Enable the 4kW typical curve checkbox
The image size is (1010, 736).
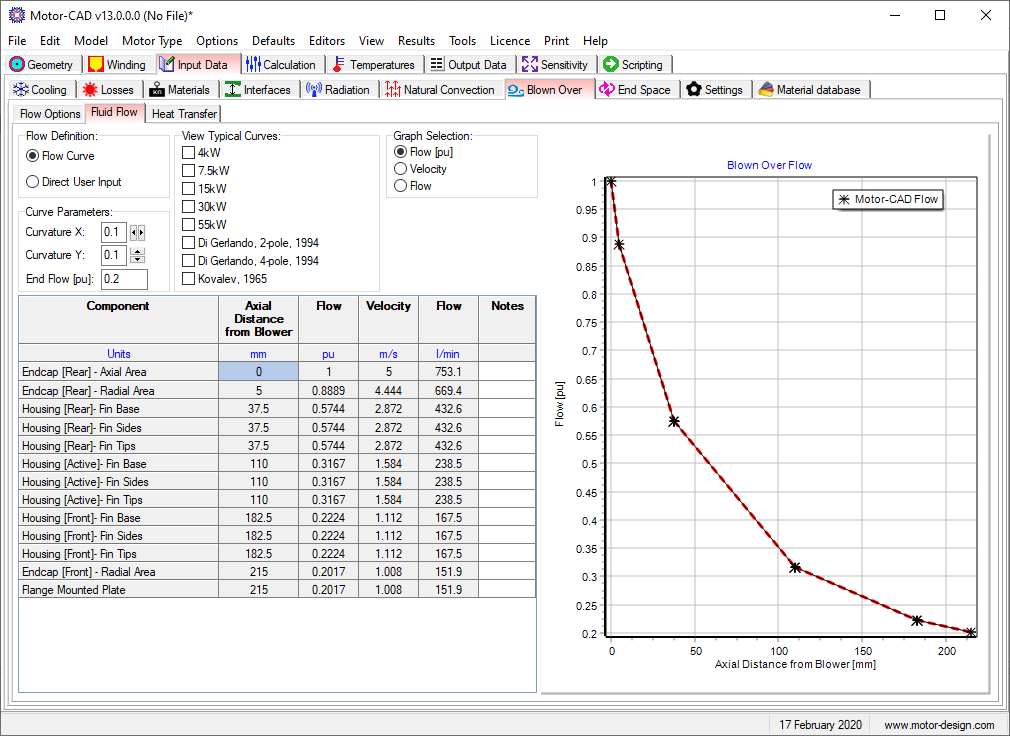(188, 153)
